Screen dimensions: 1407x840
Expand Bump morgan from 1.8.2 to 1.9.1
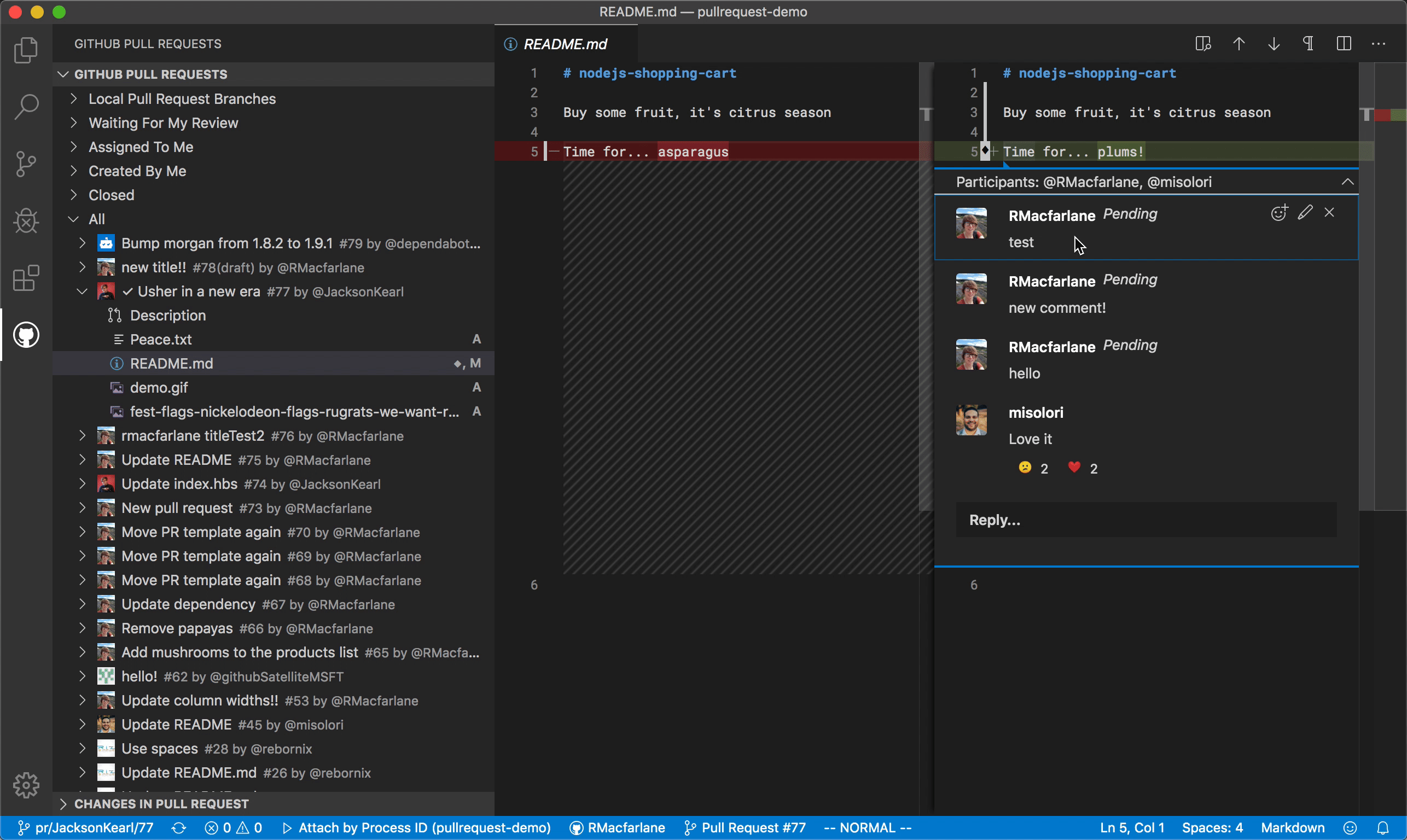point(274,243)
